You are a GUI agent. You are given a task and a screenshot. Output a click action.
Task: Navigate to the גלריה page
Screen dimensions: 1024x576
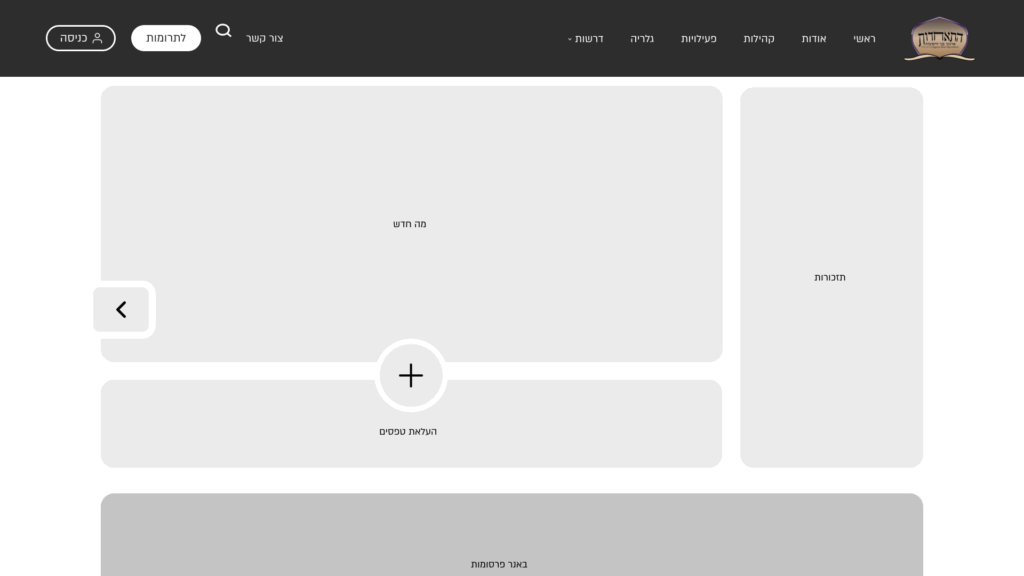click(x=642, y=39)
